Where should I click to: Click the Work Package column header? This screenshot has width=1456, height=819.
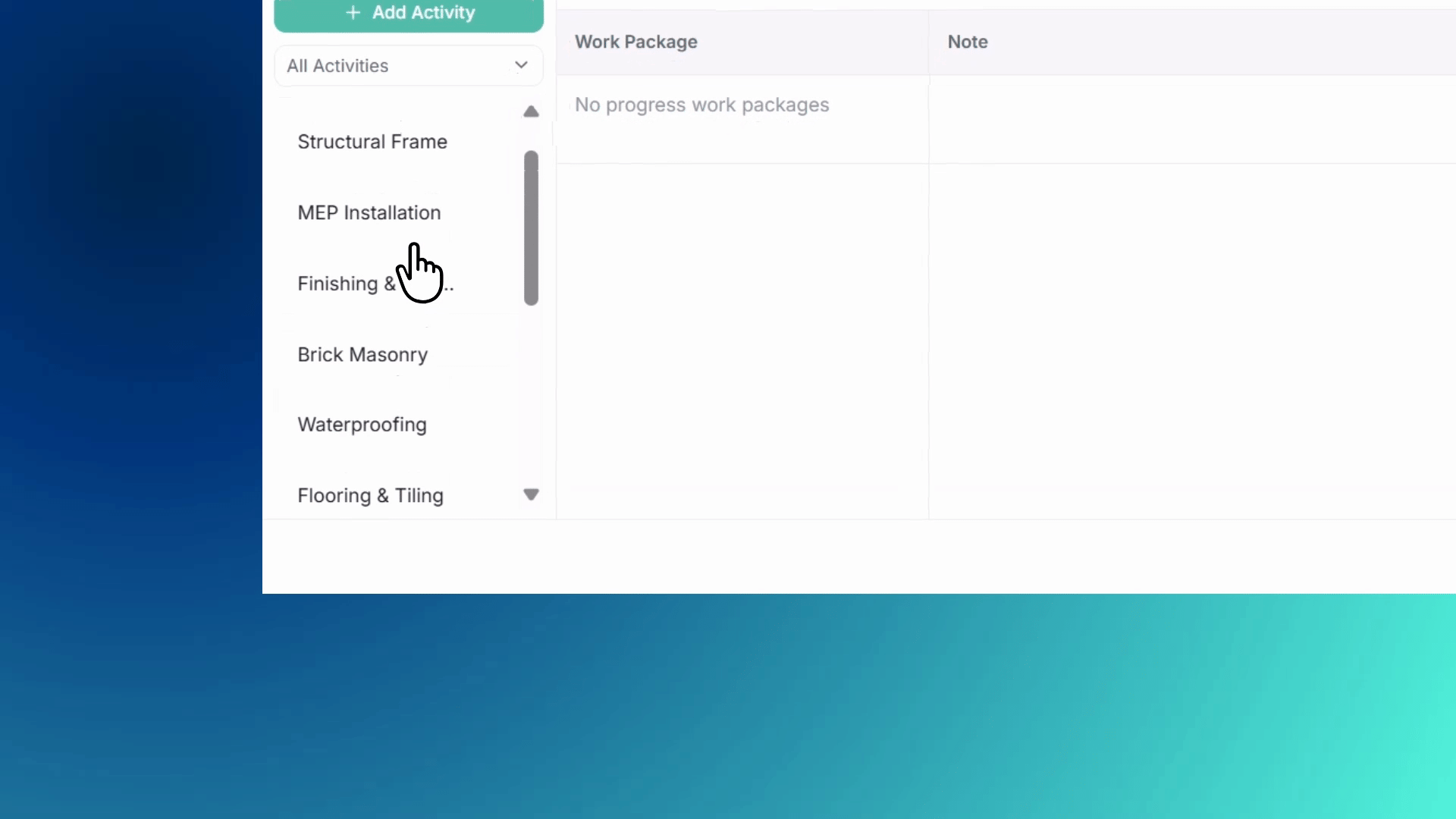tap(635, 42)
